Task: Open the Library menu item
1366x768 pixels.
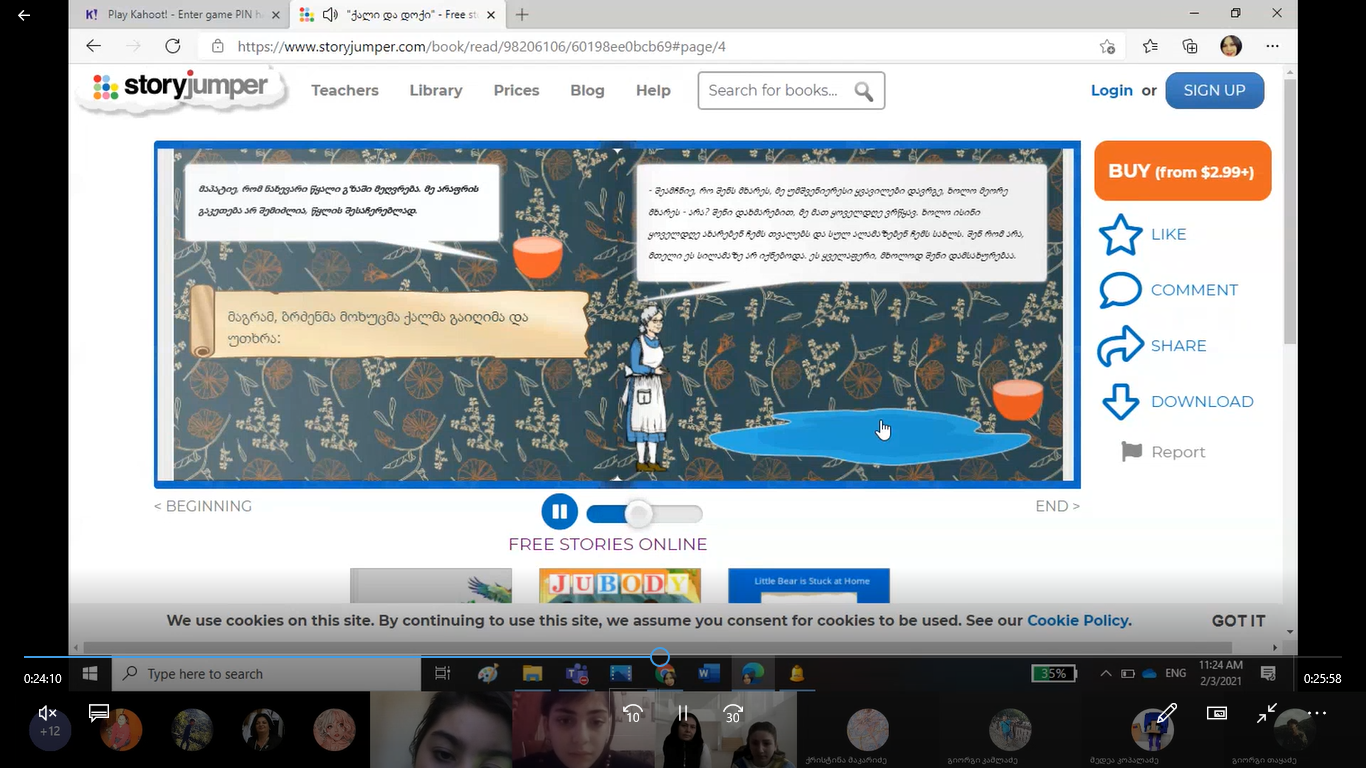Action: click(436, 90)
